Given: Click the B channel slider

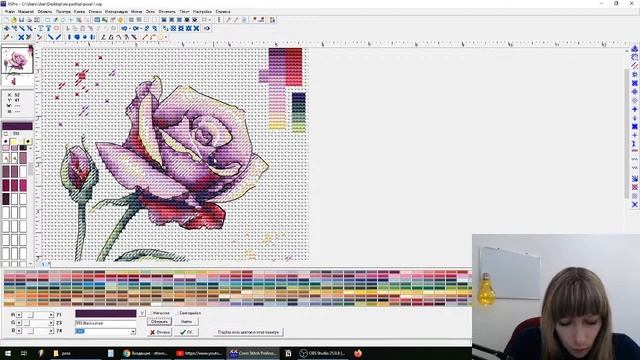Looking at the screenshot, I should [35, 331].
